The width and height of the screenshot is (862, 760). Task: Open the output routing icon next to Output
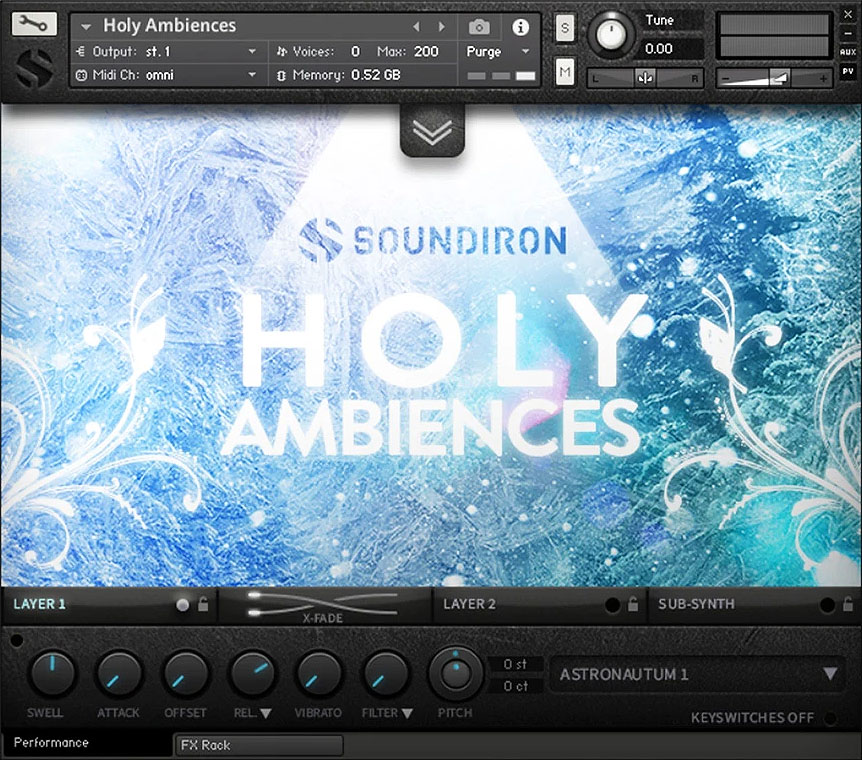81,52
